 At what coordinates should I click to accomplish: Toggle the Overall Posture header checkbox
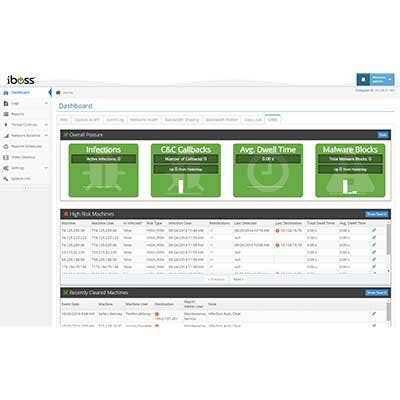(66, 135)
